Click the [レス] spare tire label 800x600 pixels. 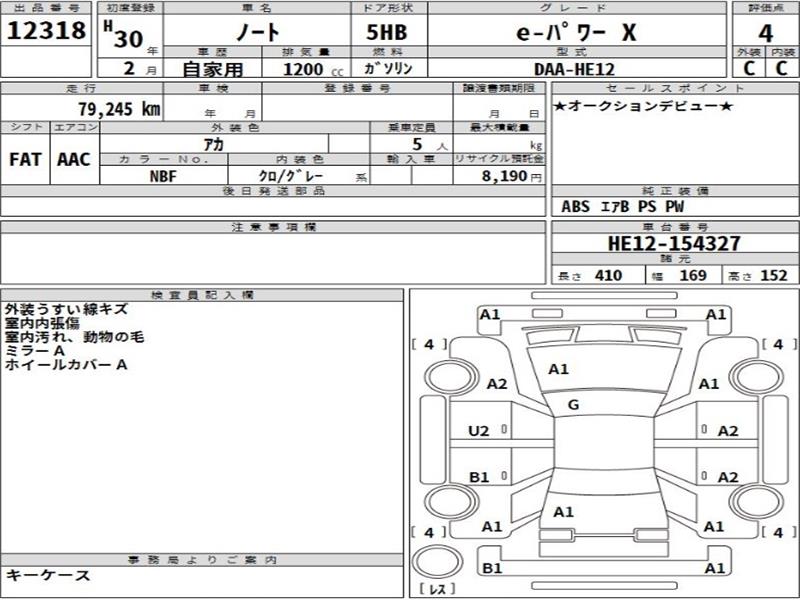437,589
